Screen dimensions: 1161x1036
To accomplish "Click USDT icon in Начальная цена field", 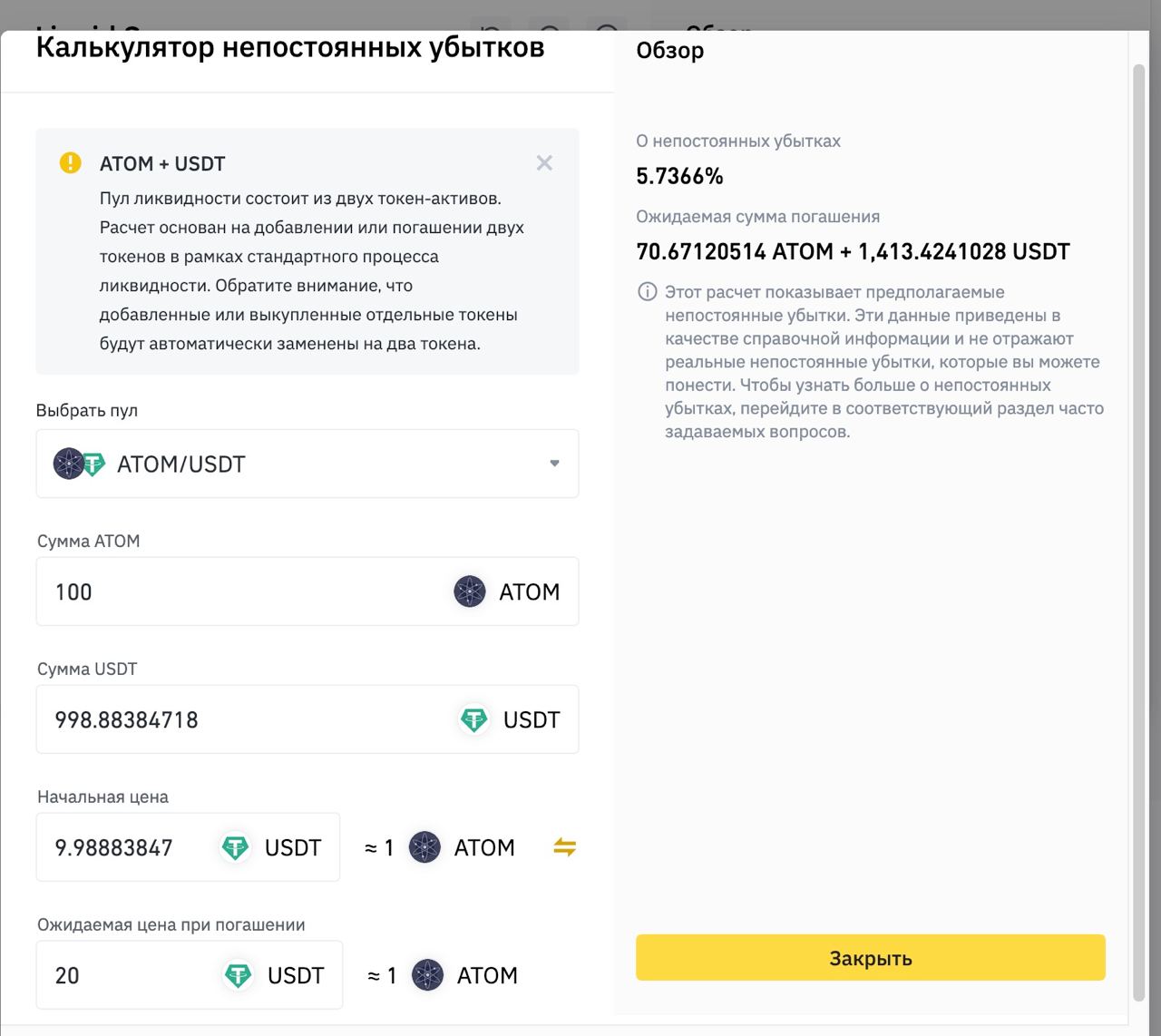I will (x=236, y=847).
